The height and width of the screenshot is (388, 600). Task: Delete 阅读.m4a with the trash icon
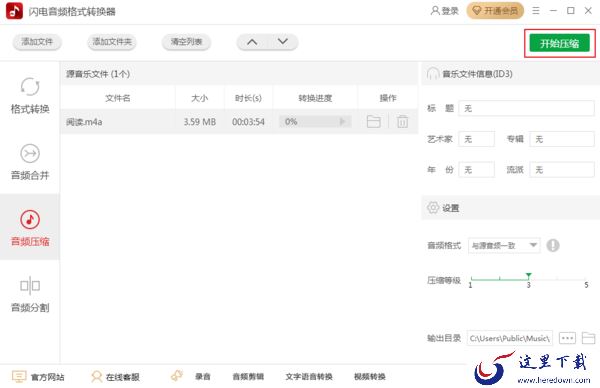click(402, 122)
